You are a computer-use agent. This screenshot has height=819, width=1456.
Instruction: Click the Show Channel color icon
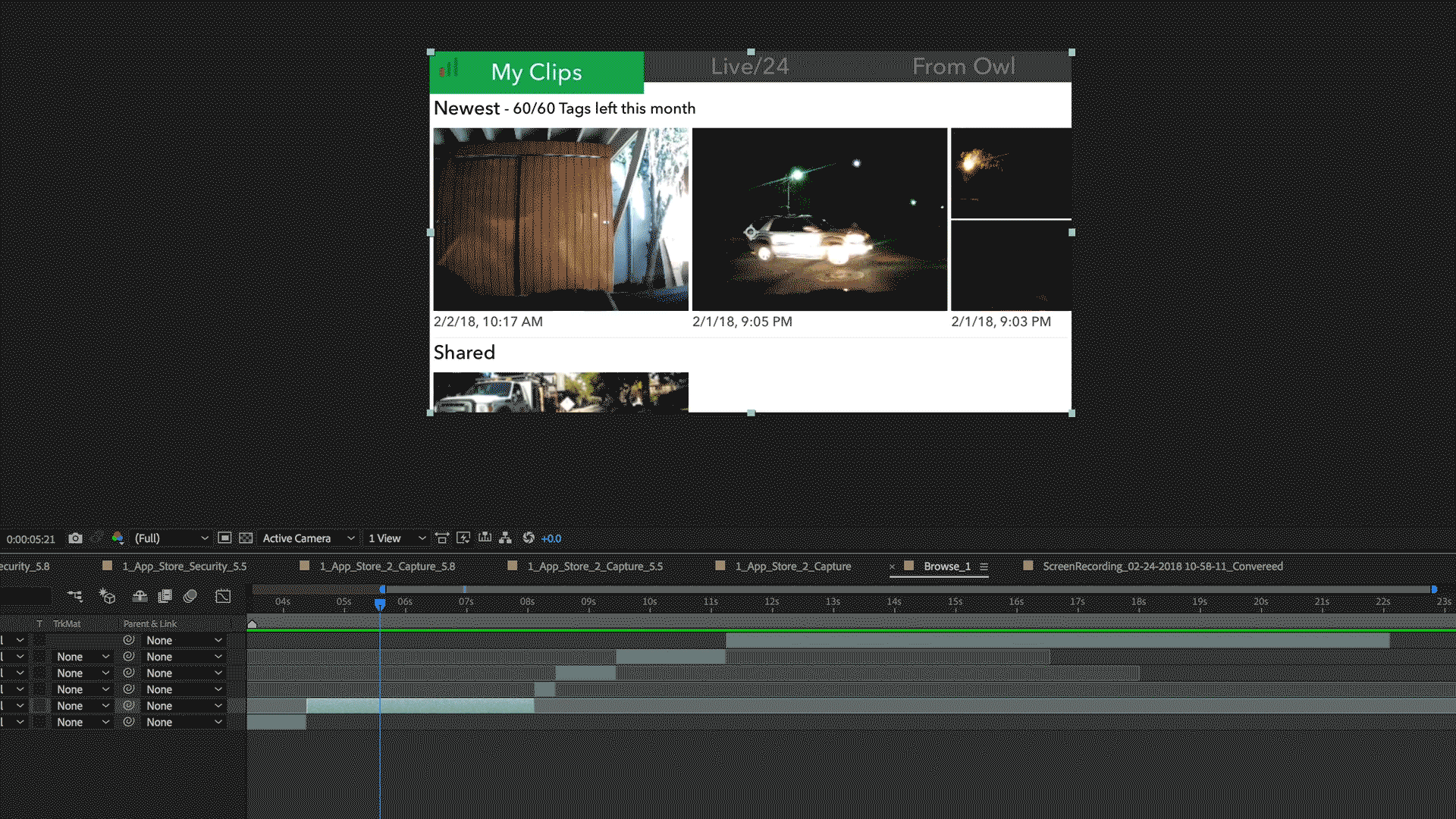click(118, 538)
